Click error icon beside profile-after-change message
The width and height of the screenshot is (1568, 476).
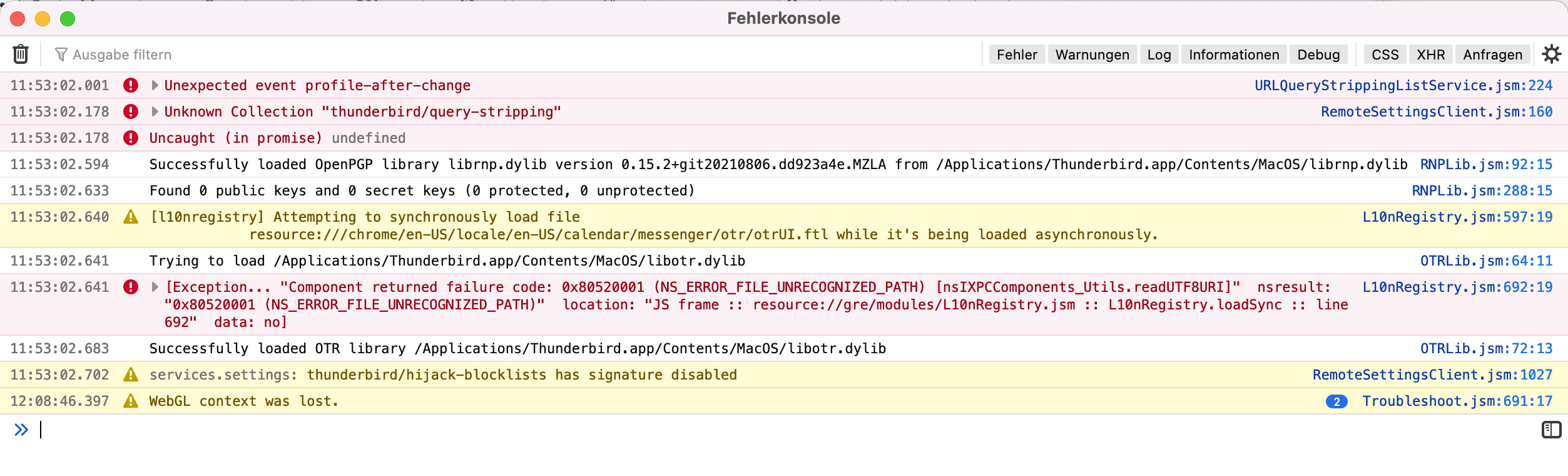click(131, 85)
